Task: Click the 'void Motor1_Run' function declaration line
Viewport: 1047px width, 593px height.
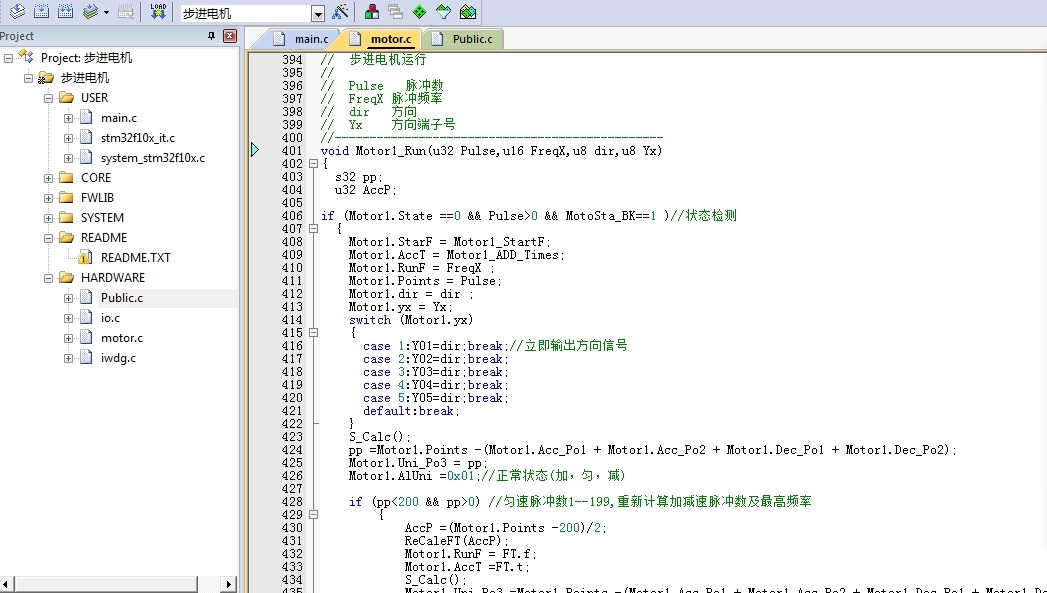Action: pos(491,151)
